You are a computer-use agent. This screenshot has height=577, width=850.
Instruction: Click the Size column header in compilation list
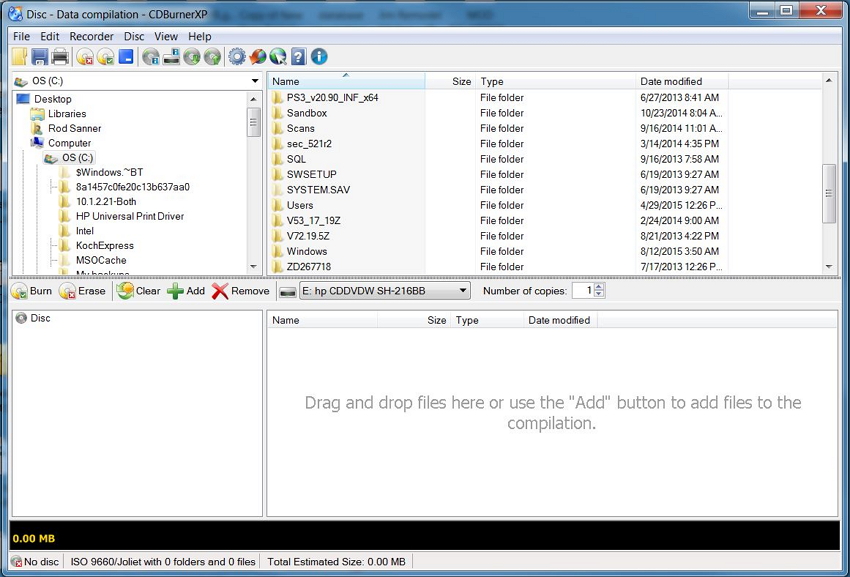tap(414, 320)
